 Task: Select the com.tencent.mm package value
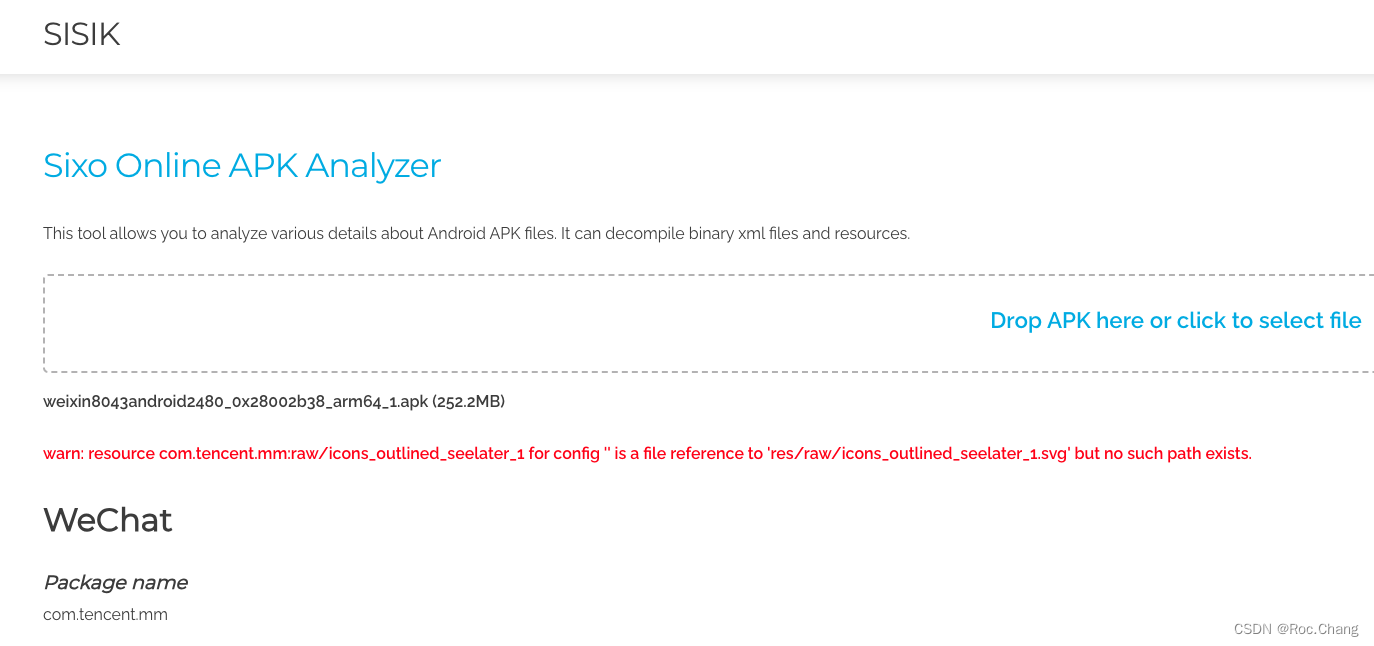105,614
